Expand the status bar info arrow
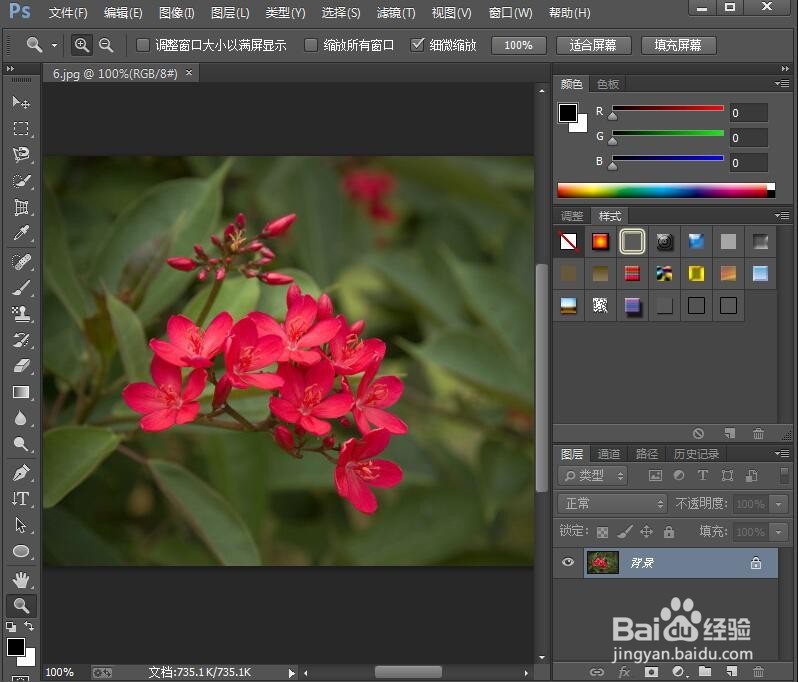The height and width of the screenshot is (682, 798). point(292,673)
